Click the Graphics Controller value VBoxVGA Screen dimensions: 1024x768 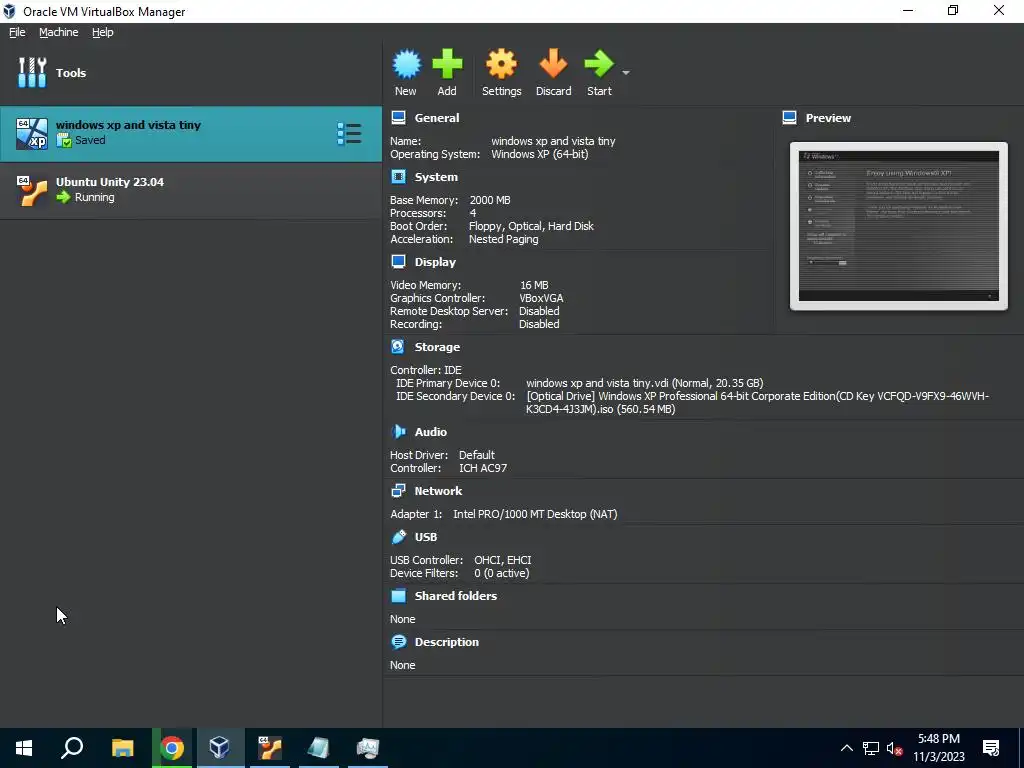(x=541, y=298)
